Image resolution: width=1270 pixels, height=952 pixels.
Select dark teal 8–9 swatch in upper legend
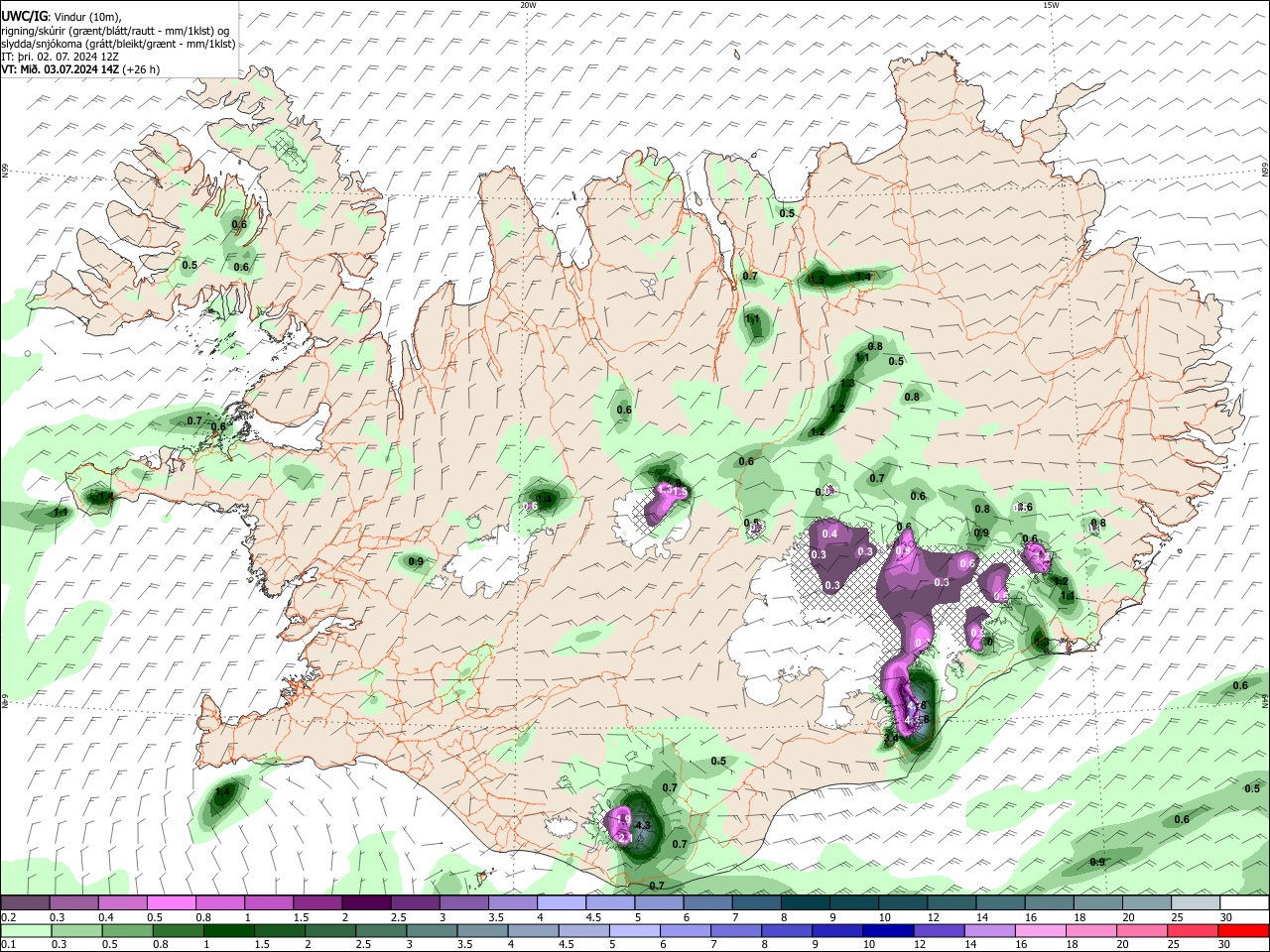pos(808,903)
